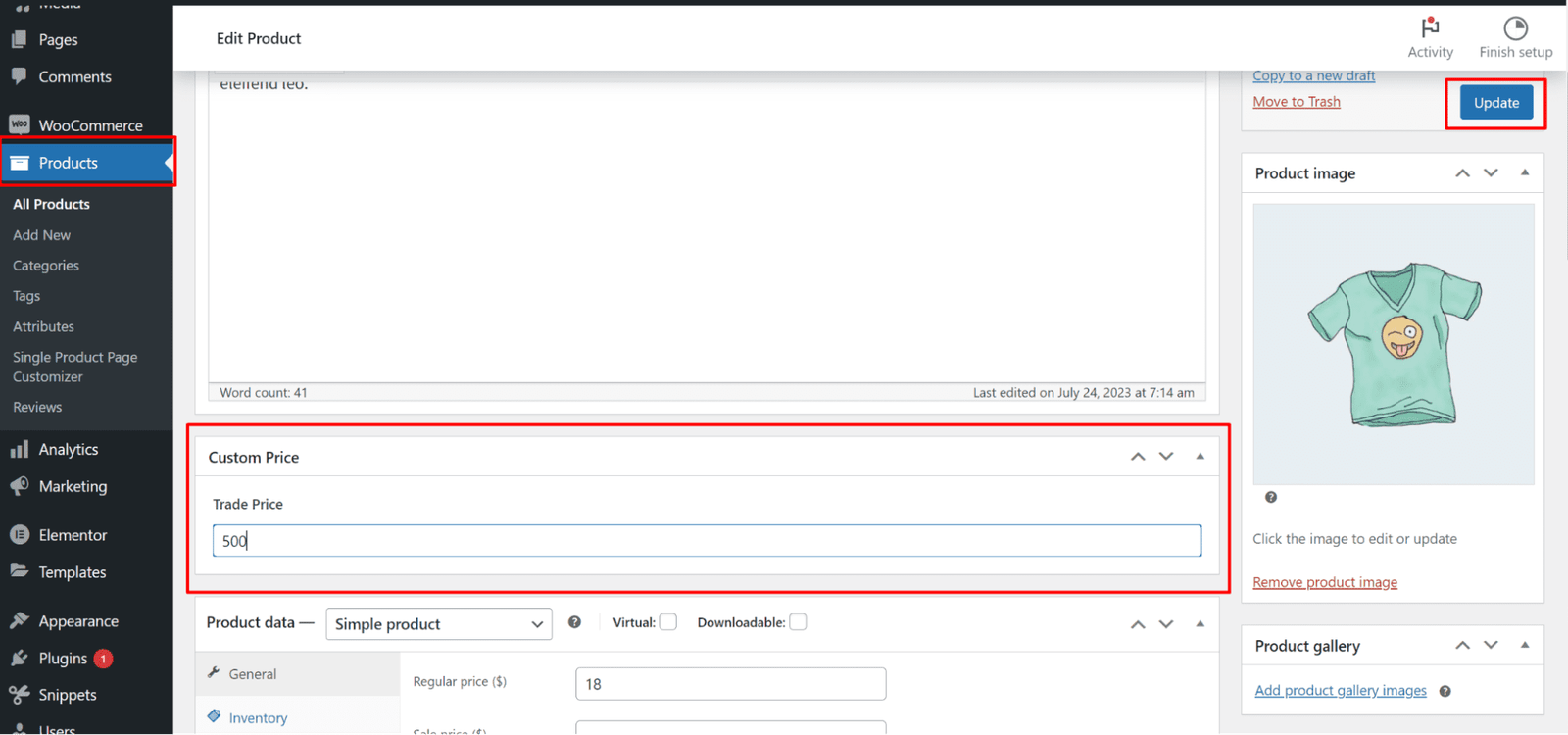The height and width of the screenshot is (735, 1568).
Task: Enable the Virtual checkbox
Action: click(668, 622)
